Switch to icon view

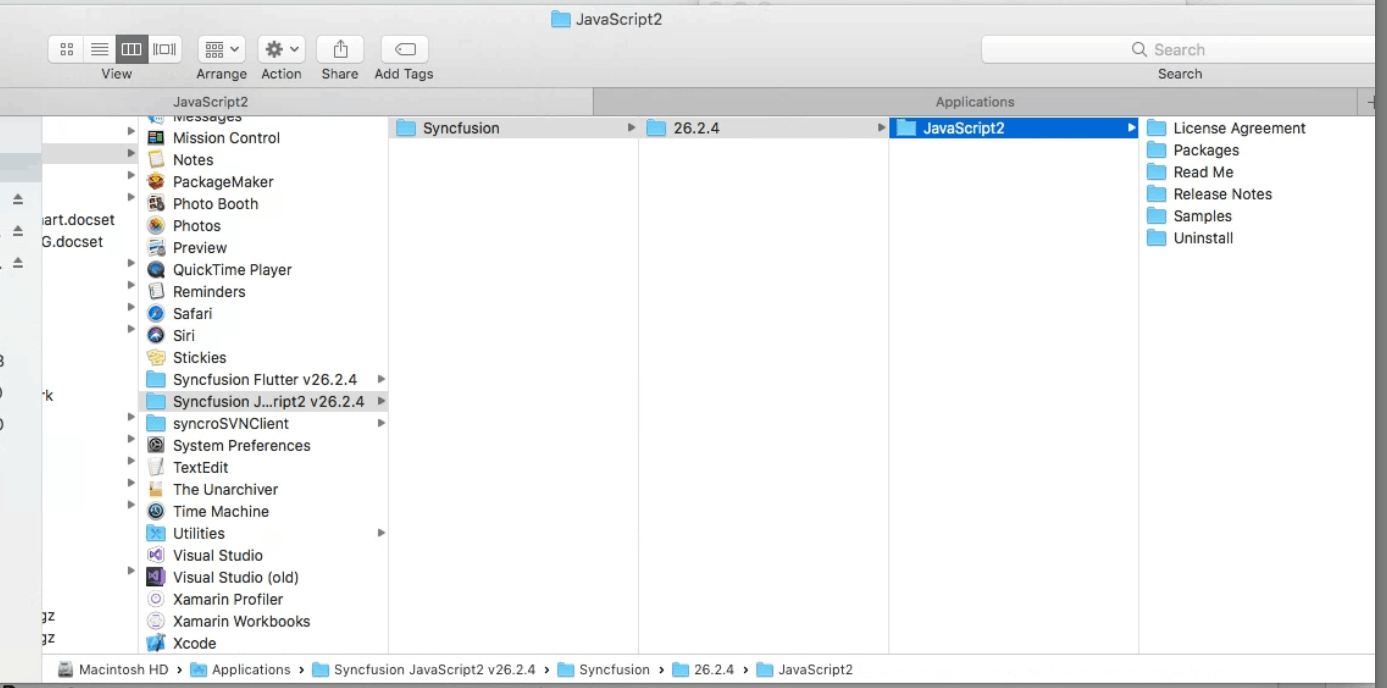pyautogui.click(x=67, y=48)
